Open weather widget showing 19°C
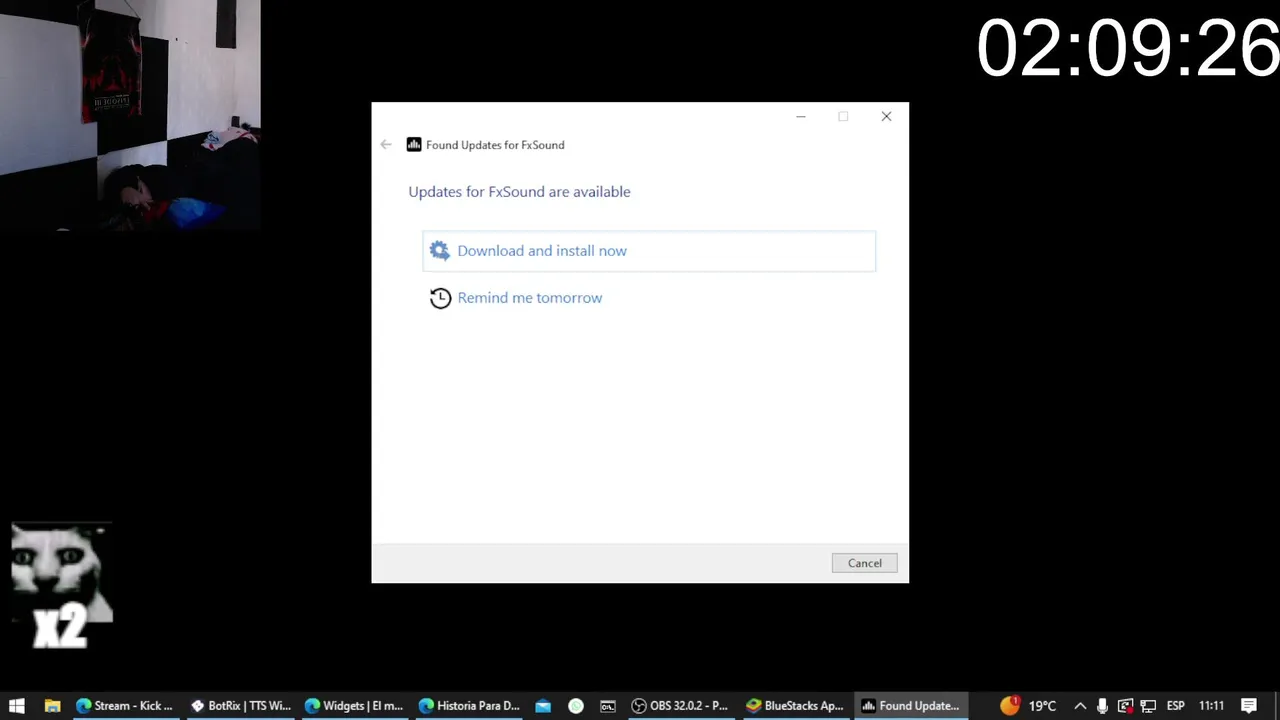Screen dimensions: 1280x720 1028,706
